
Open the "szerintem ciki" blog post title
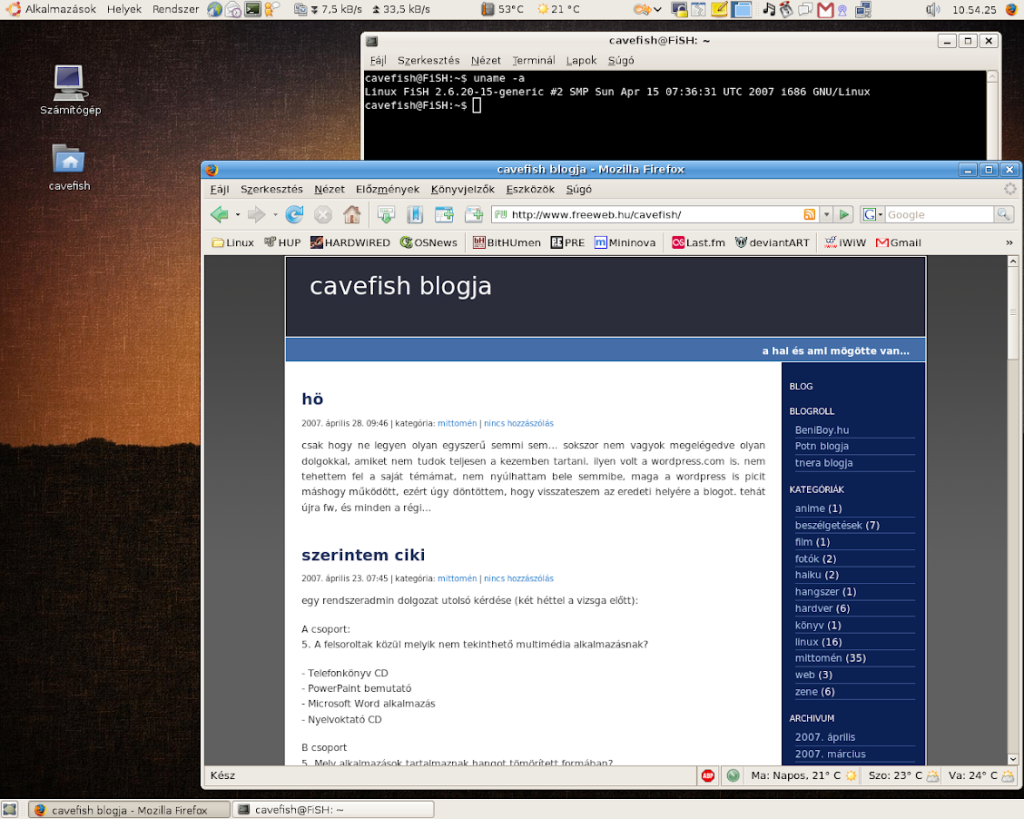(x=363, y=555)
